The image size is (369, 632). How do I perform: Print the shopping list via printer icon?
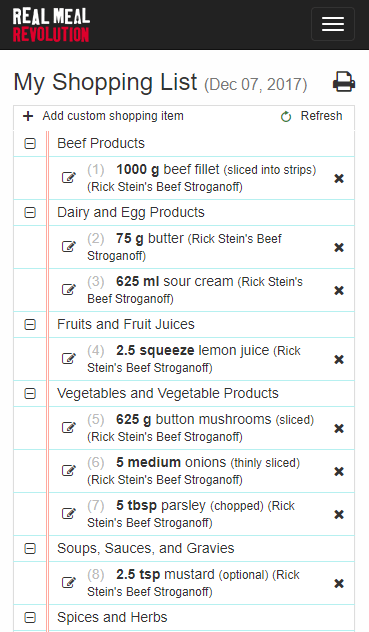click(x=344, y=82)
